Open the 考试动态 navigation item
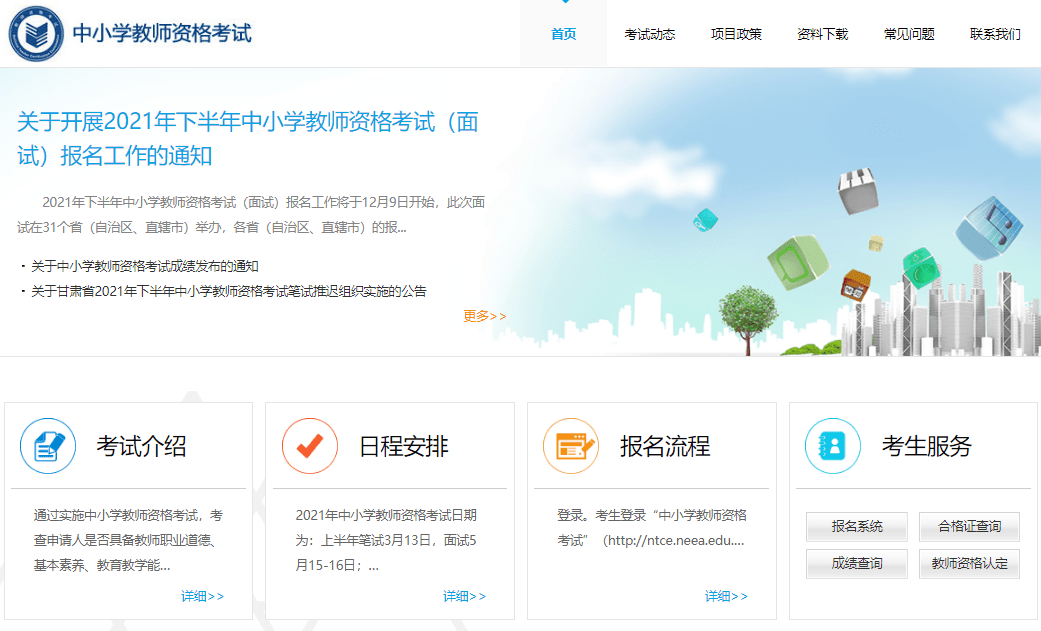This screenshot has height=631, width=1041. click(649, 34)
